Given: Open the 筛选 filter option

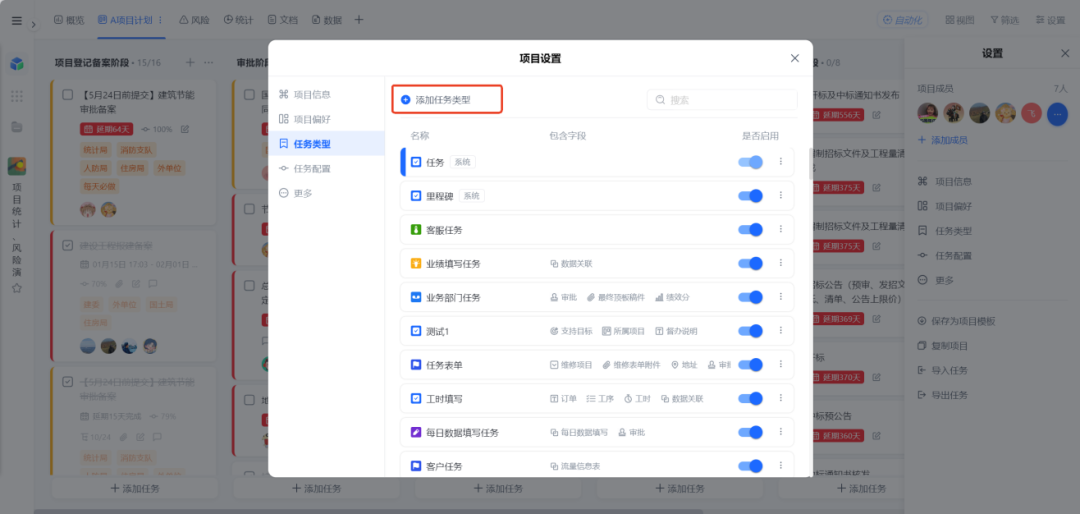Looking at the screenshot, I should coord(1004,20).
